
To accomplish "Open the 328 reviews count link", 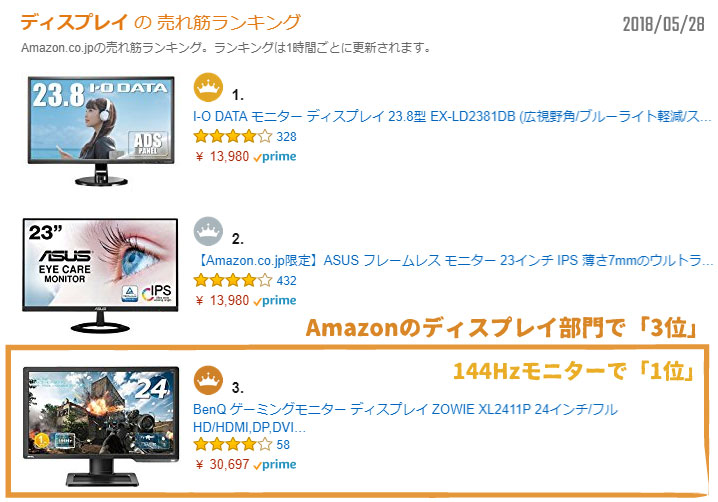I will pyautogui.click(x=287, y=136).
